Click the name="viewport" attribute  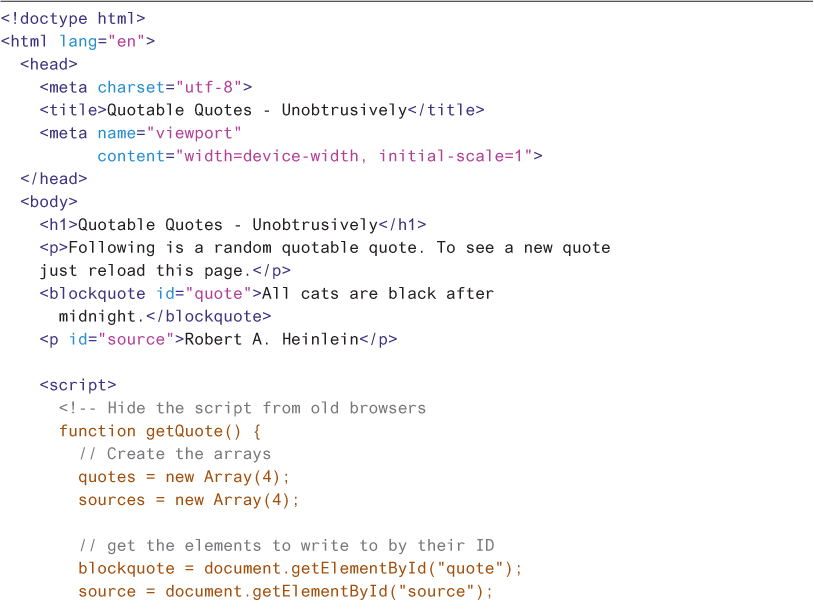click(170, 133)
